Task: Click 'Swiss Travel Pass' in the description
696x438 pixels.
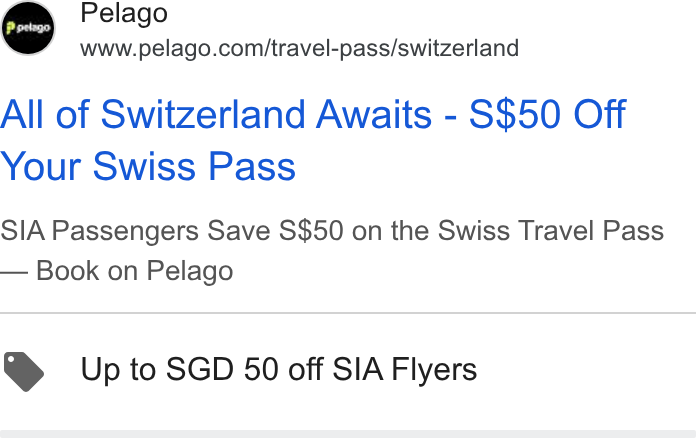Action: (x=550, y=231)
